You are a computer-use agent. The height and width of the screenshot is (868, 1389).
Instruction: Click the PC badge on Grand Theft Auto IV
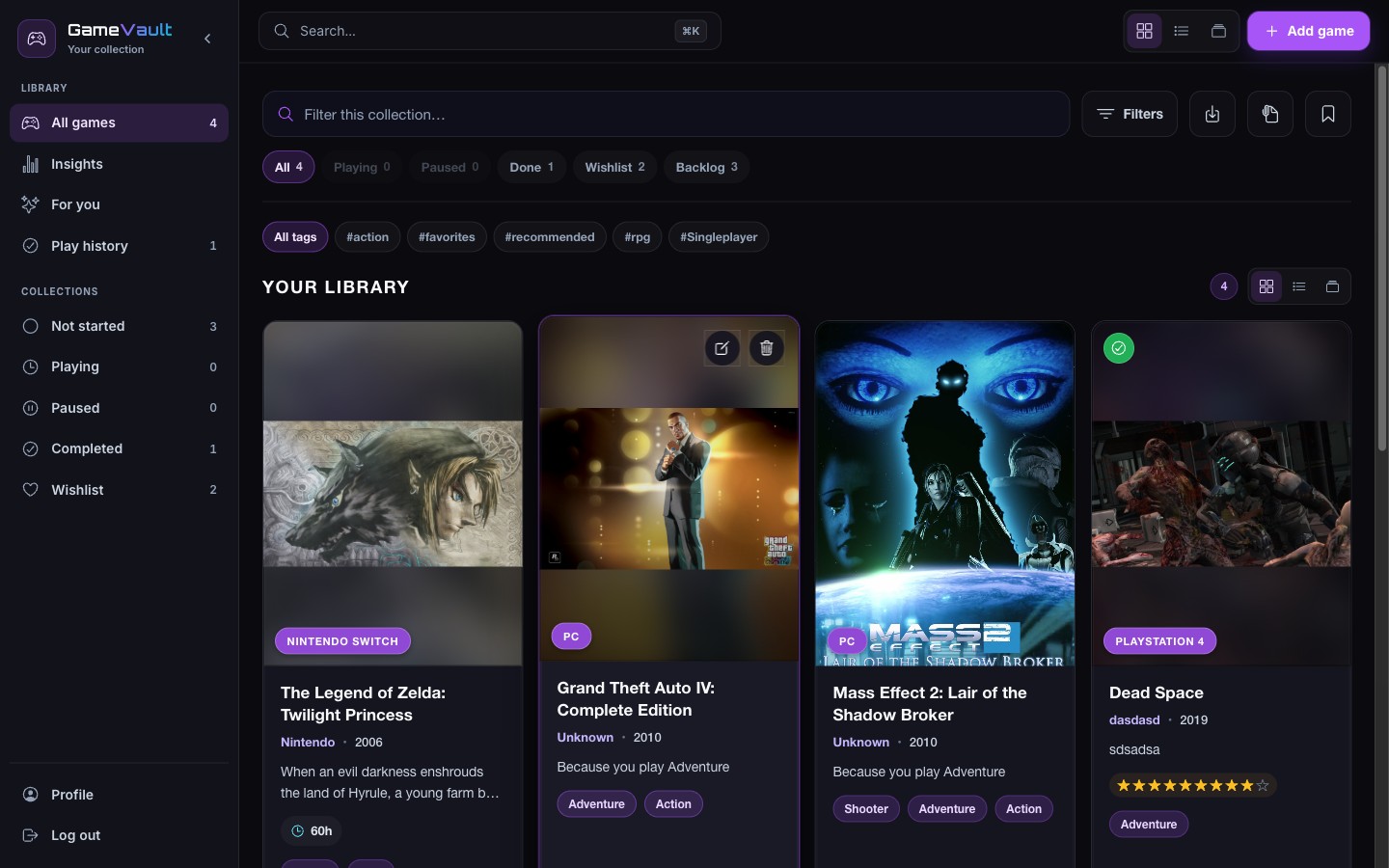[571, 637]
